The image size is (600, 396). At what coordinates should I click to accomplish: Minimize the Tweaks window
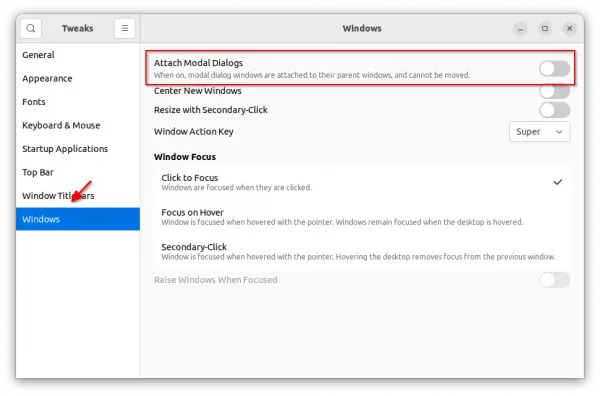[520, 28]
